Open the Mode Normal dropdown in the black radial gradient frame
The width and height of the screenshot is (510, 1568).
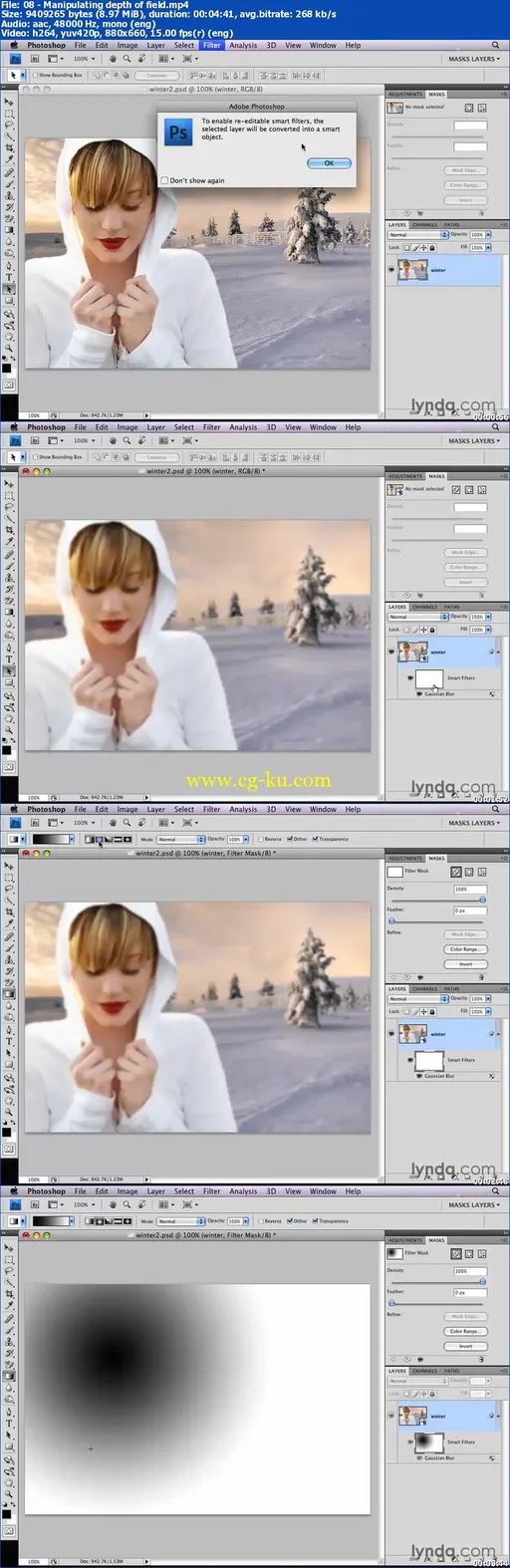(180, 1220)
